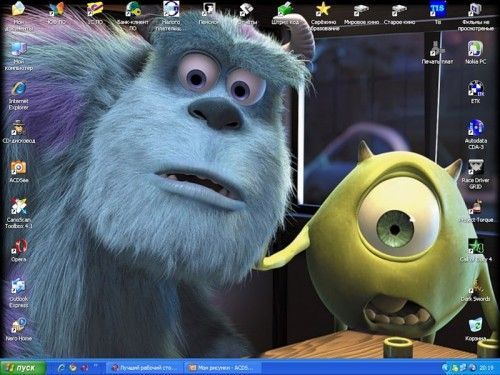The width and height of the screenshot is (500, 375).
Task: Select the TIS desktop shortcut
Action: 437,13
